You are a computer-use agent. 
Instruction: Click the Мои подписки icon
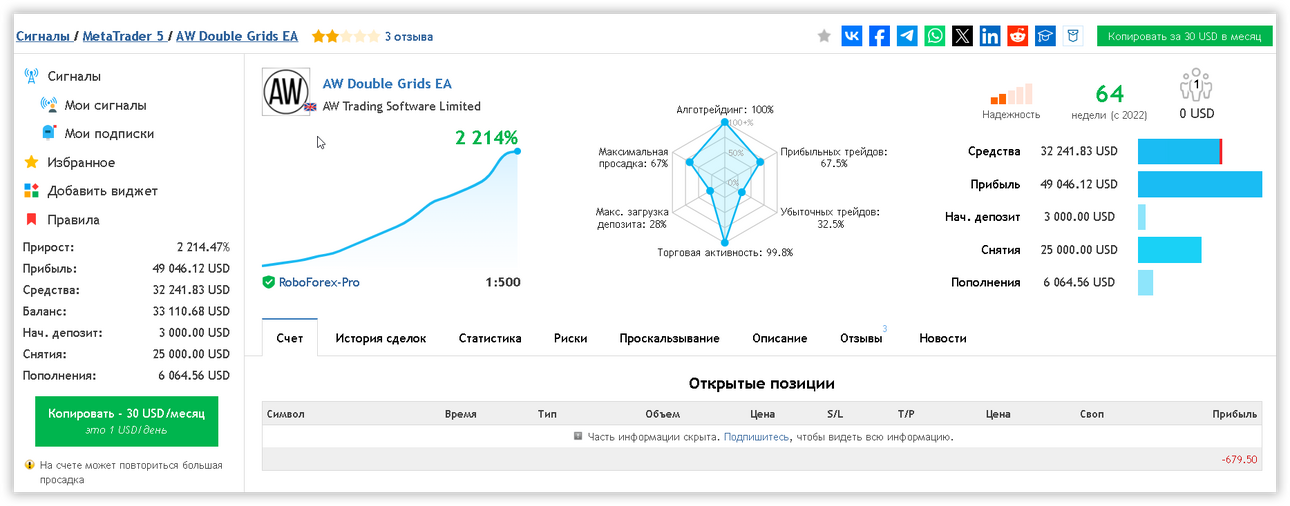point(49,132)
